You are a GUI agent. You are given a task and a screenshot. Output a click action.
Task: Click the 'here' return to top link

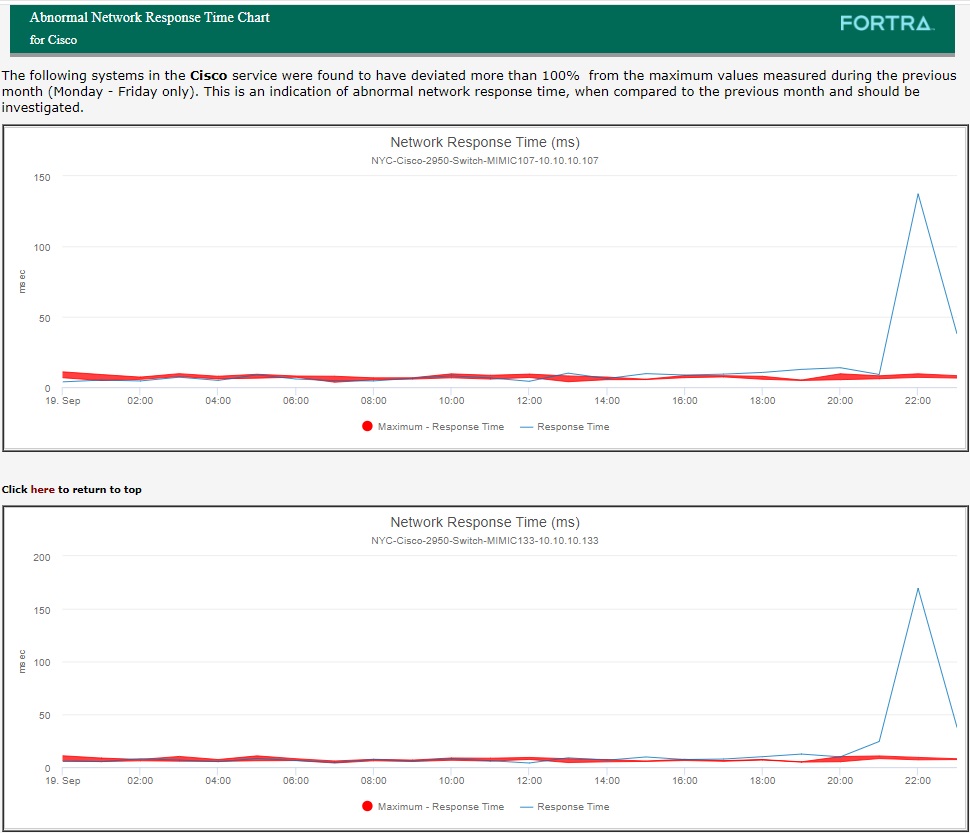click(42, 489)
